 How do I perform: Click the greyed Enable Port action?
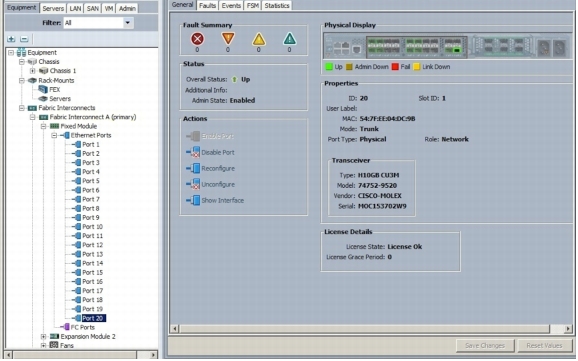(210, 136)
